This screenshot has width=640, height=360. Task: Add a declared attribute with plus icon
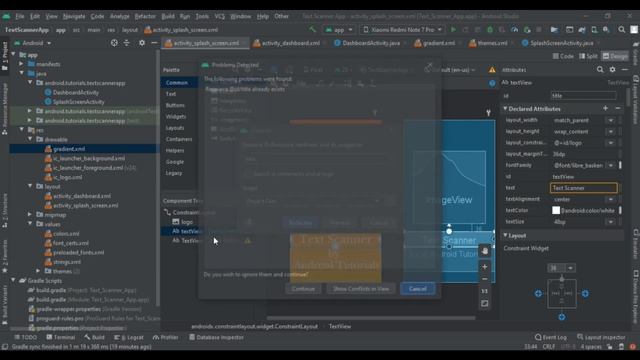605,108
